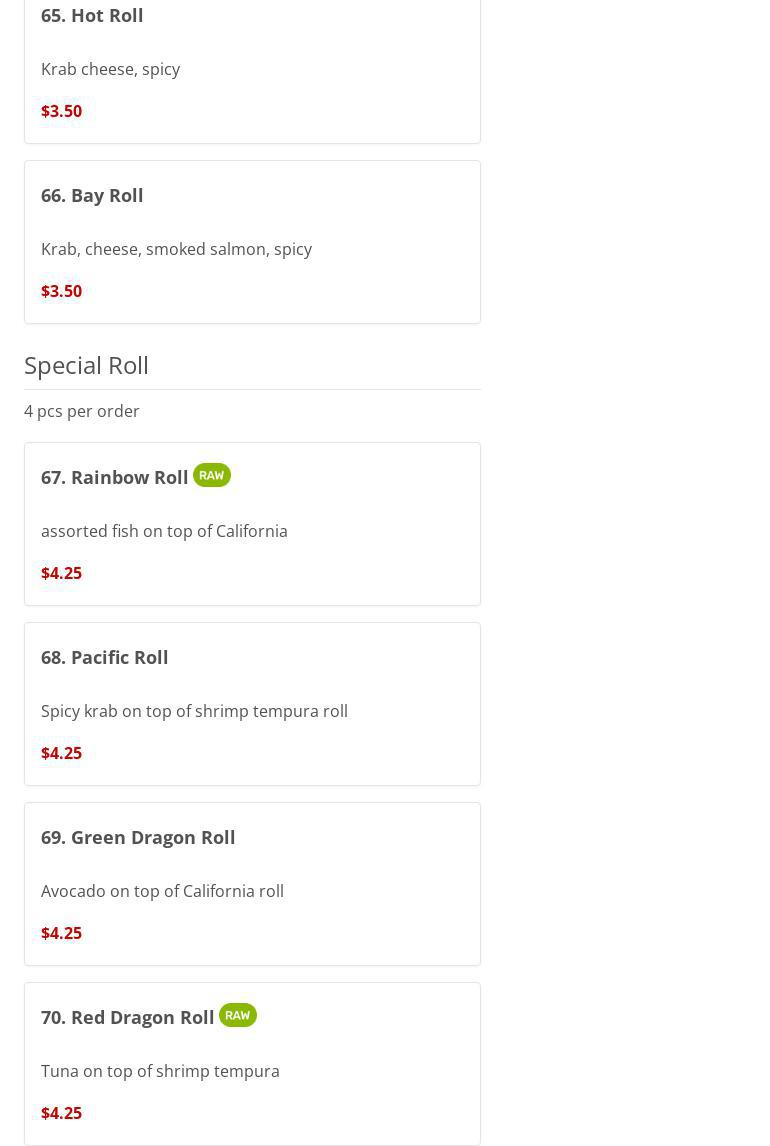The width and height of the screenshot is (770, 1146).
Task: Click the Rainbow Roll $4.25 price
Action: [61, 573]
